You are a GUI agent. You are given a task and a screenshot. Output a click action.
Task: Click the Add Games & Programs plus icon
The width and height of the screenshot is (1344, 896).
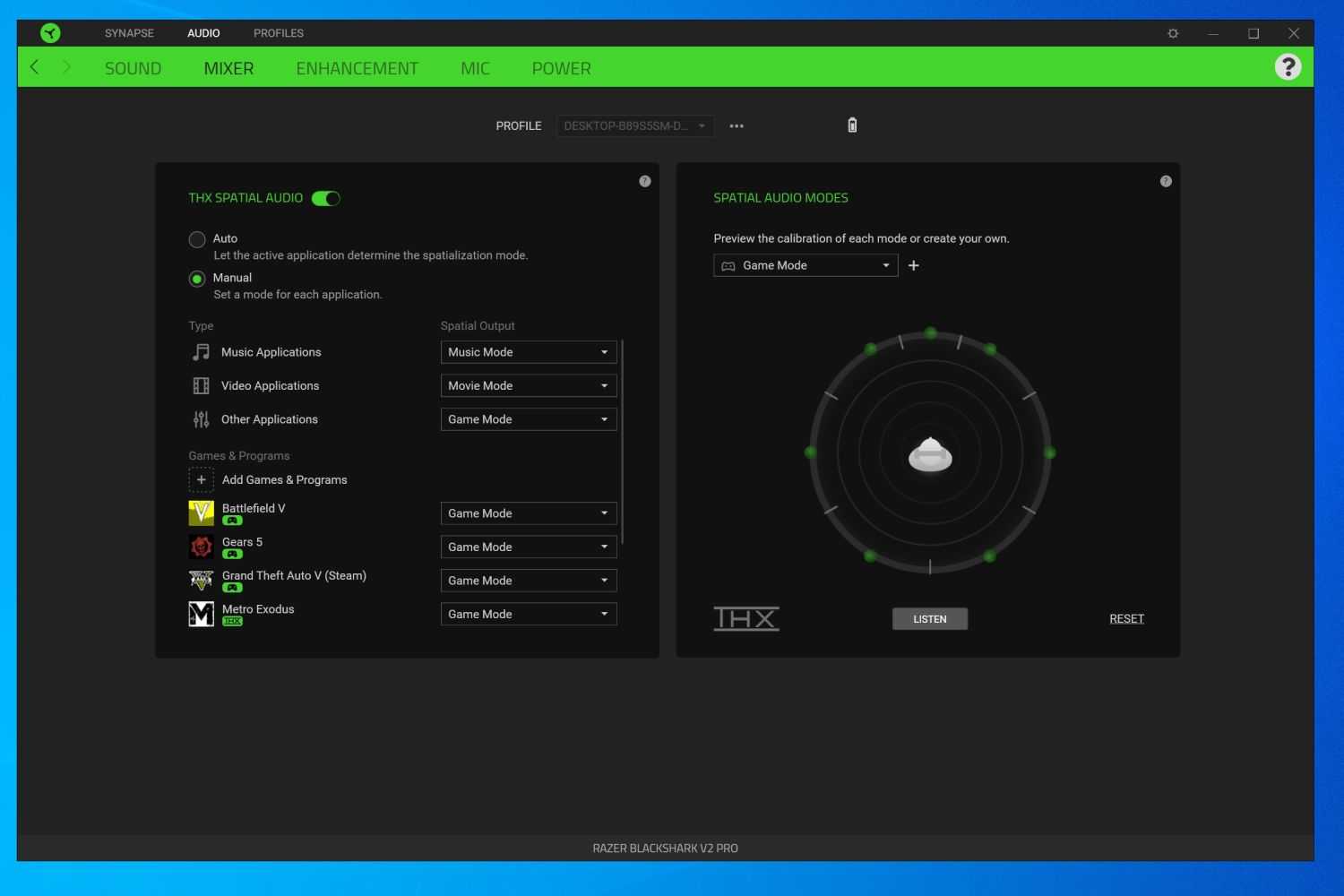pyautogui.click(x=202, y=480)
